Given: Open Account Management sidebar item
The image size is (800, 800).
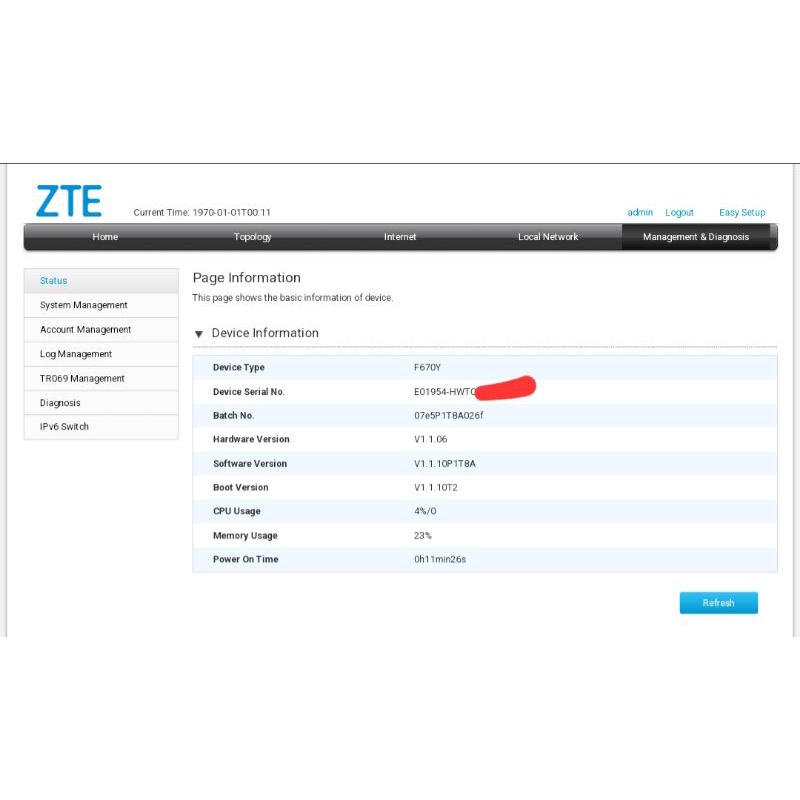Looking at the screenshot, I should (101, 330).
